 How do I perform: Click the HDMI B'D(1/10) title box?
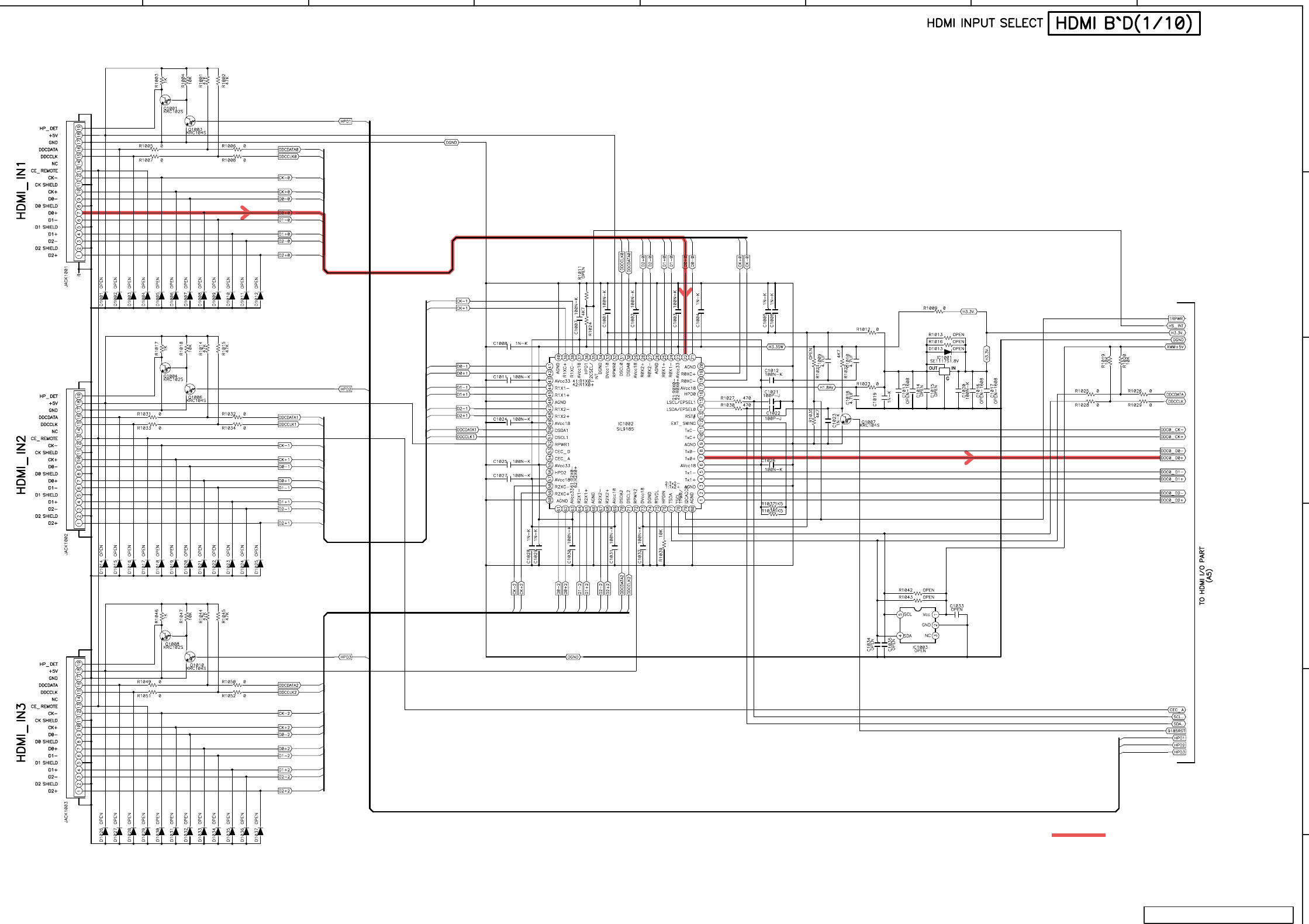[x=1123, y=23]
